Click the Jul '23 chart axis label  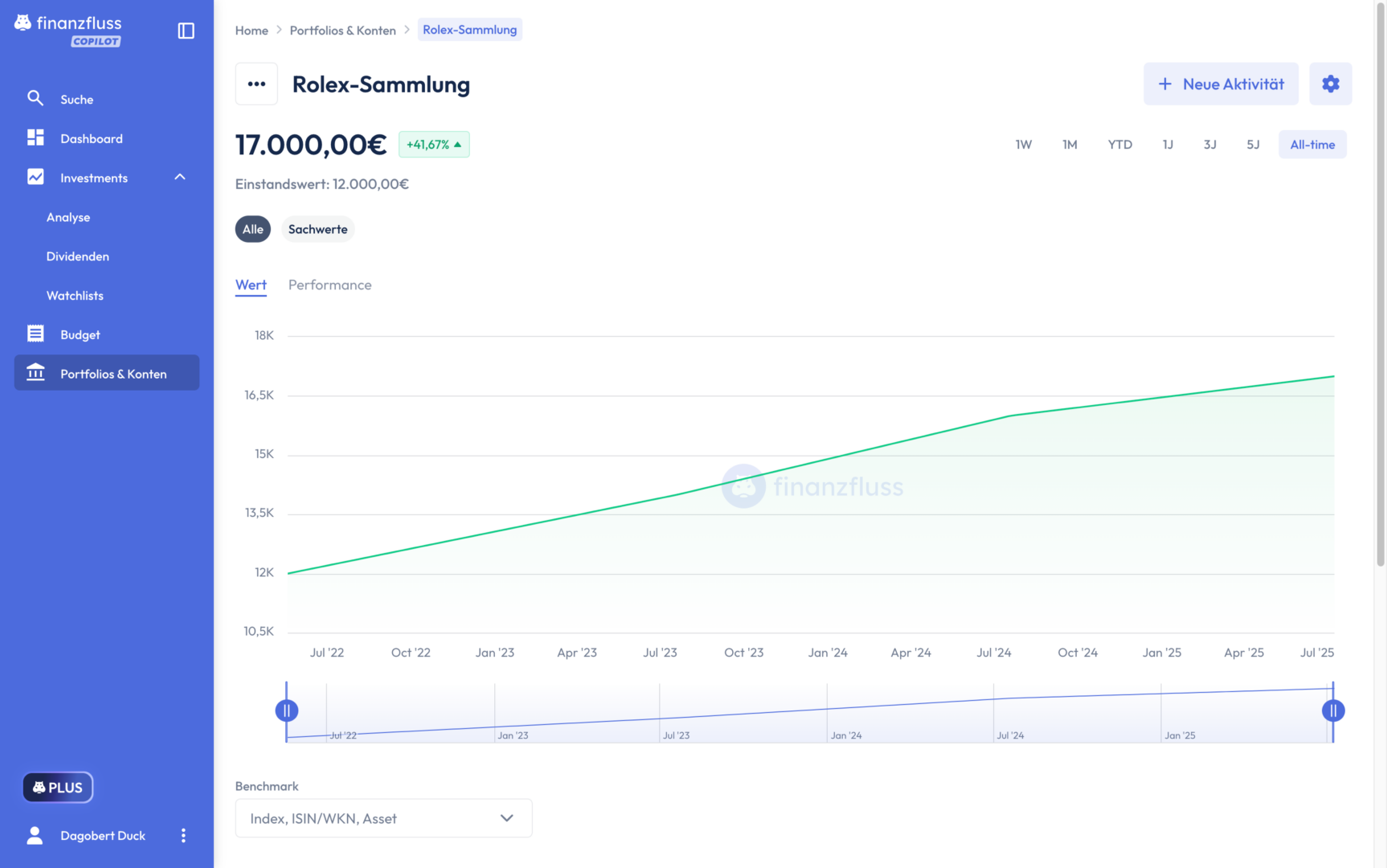(x=660, y=653)
